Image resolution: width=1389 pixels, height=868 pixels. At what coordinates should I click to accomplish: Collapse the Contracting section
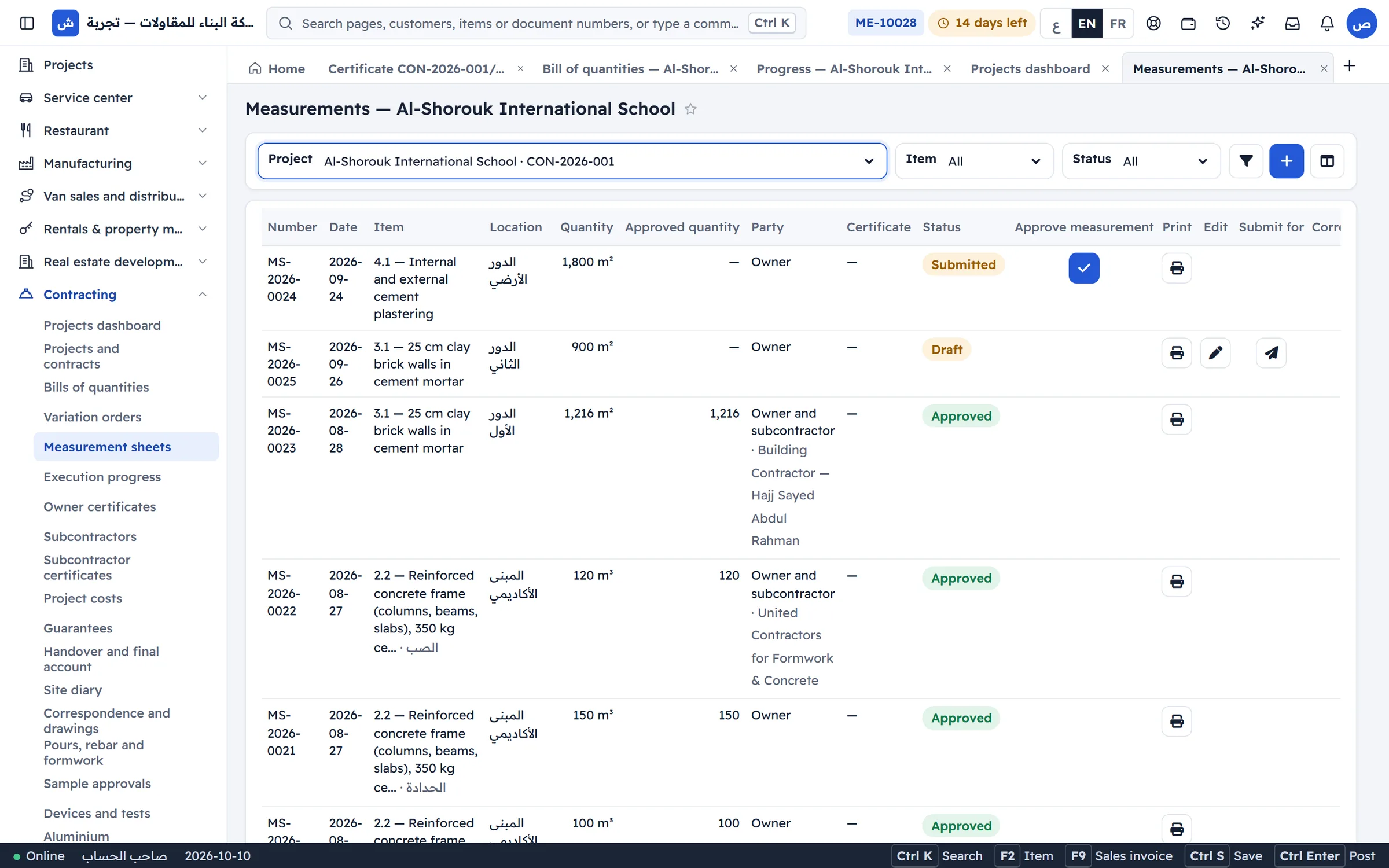click(113, 295)
